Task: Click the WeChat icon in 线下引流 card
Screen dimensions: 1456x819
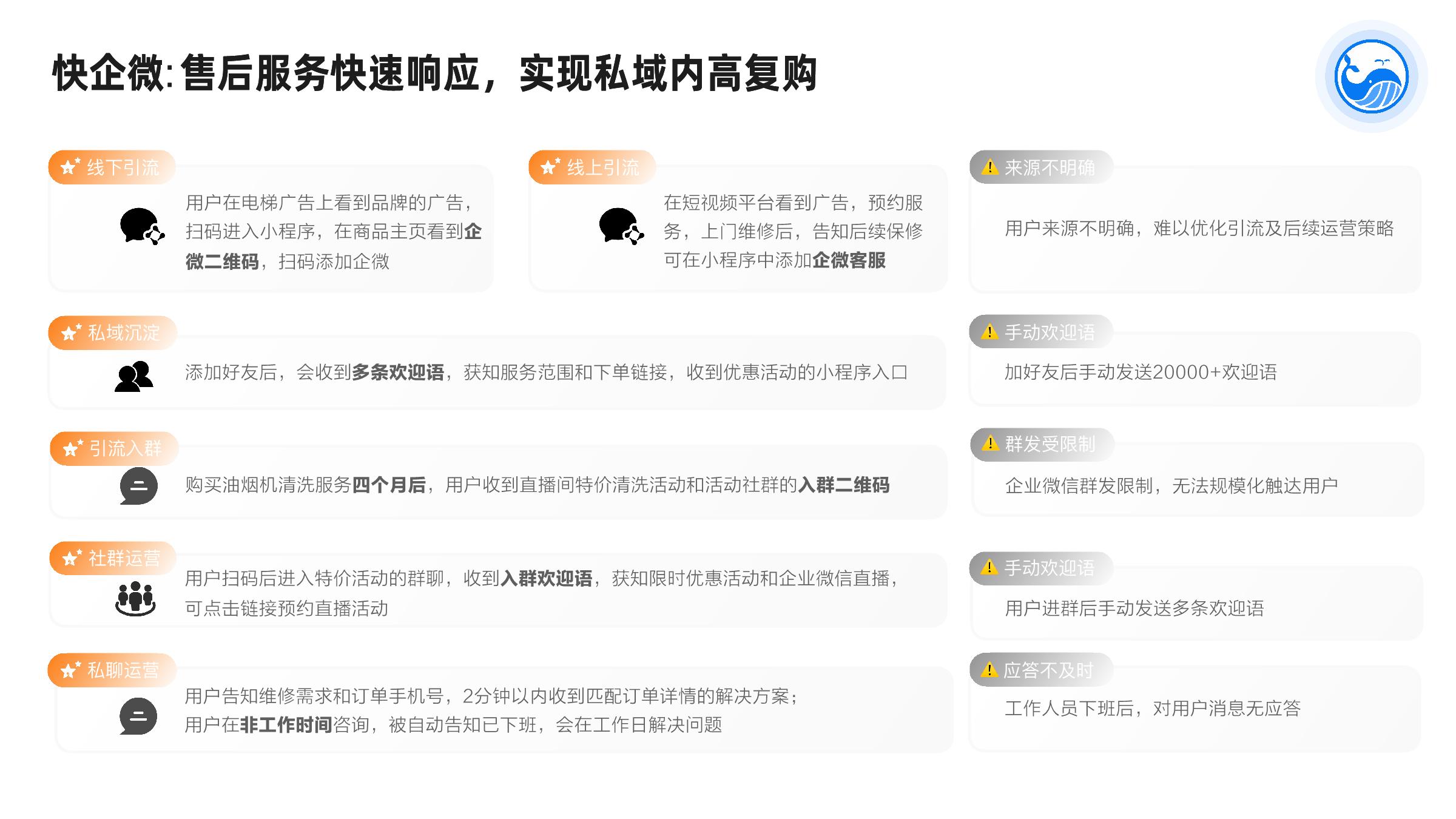Action: pyautogui.click(x=142, y=226)
